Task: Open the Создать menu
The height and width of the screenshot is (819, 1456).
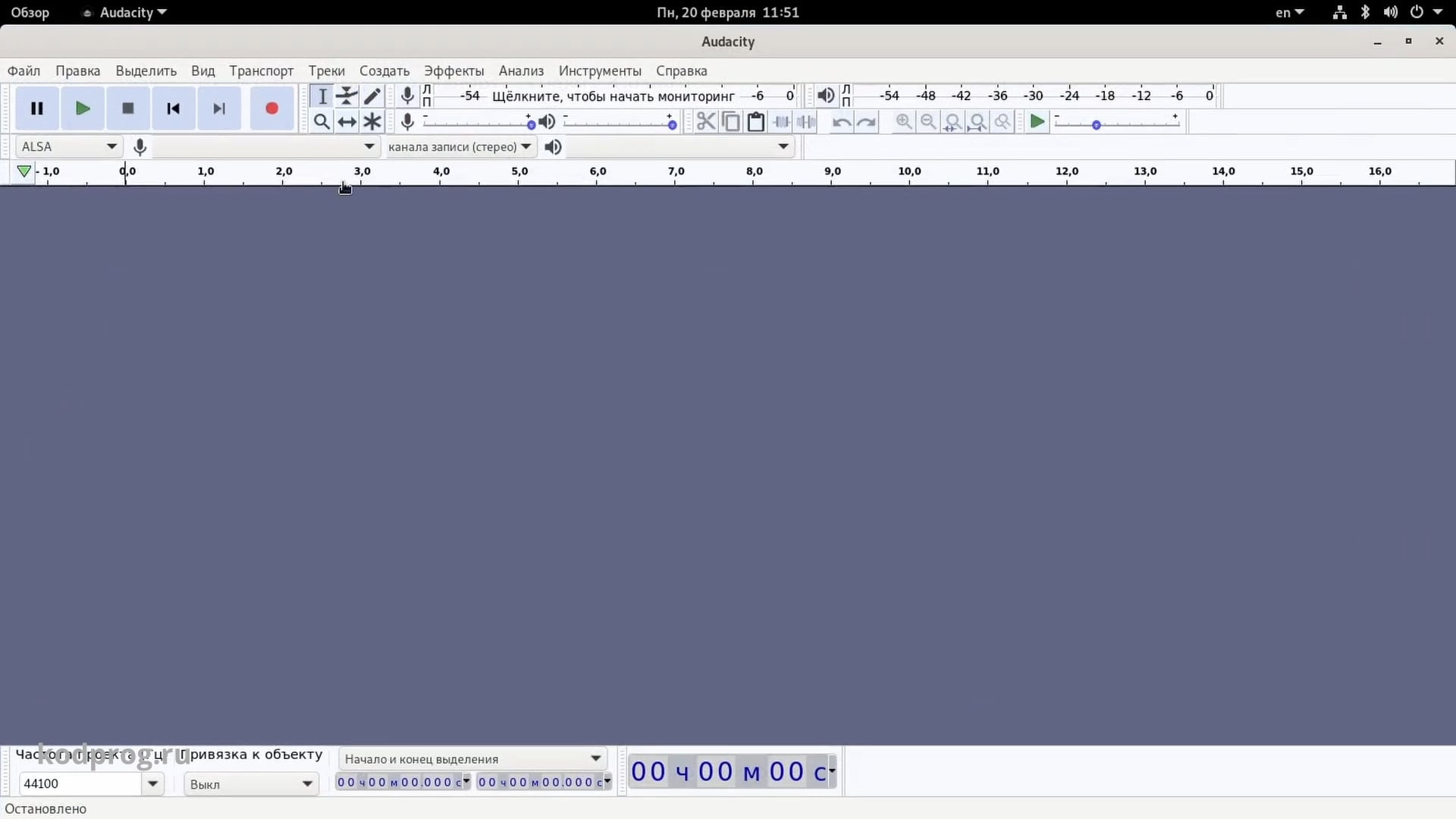Action: [x=384, y=71]
